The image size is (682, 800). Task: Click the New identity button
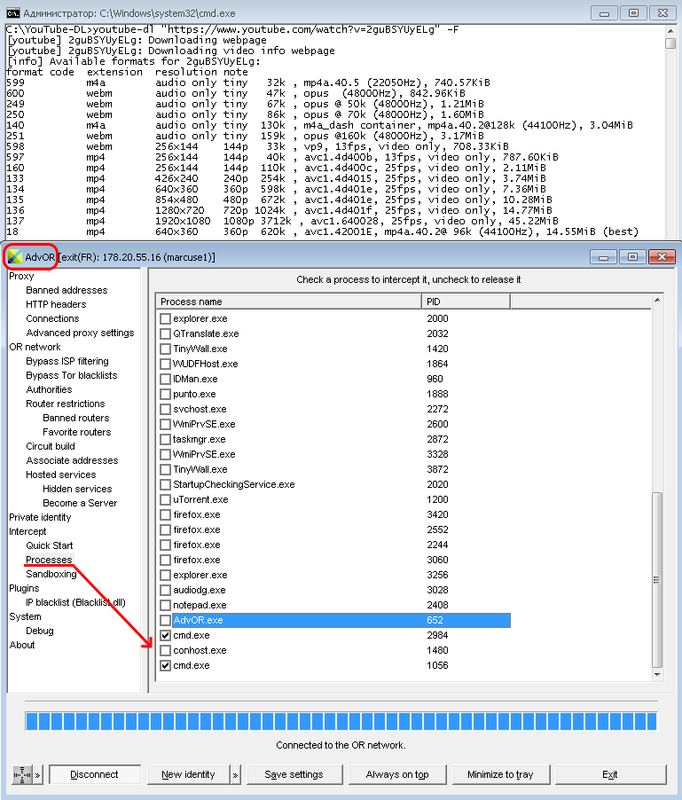pyautogui.click(x=188, y=774)
